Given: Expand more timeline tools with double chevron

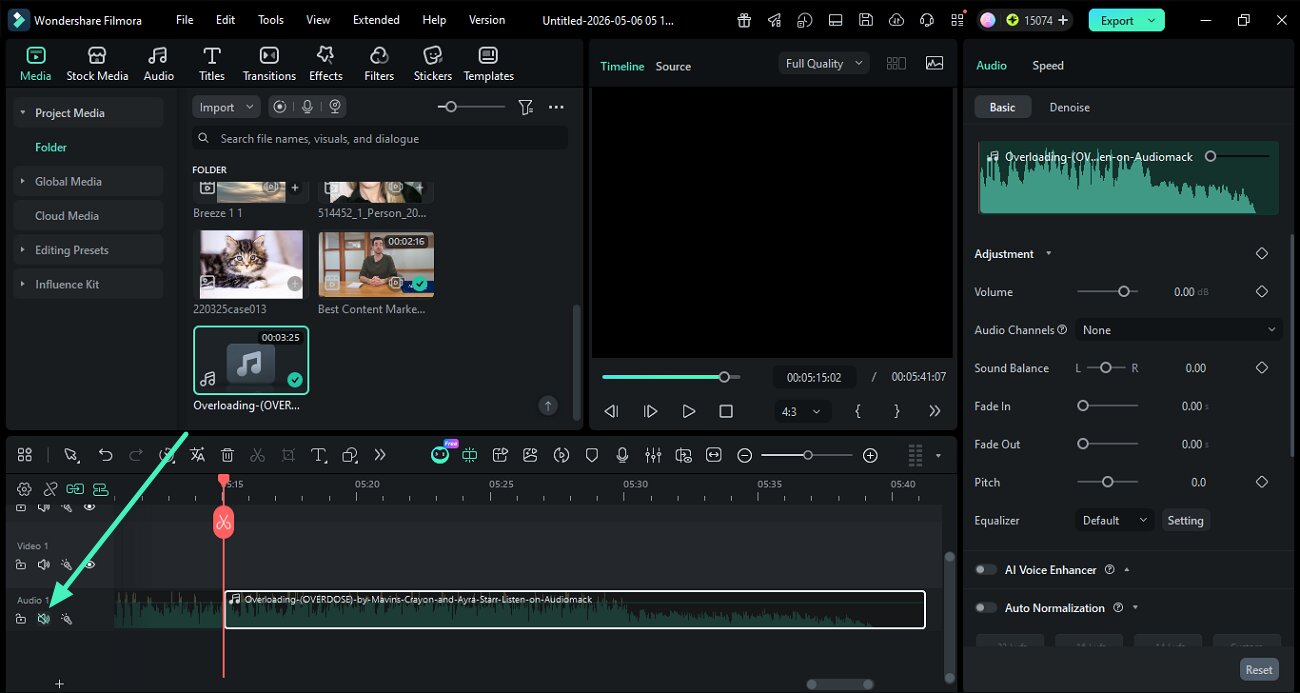Looking at the screenshot, I should [x=380, y=455].
